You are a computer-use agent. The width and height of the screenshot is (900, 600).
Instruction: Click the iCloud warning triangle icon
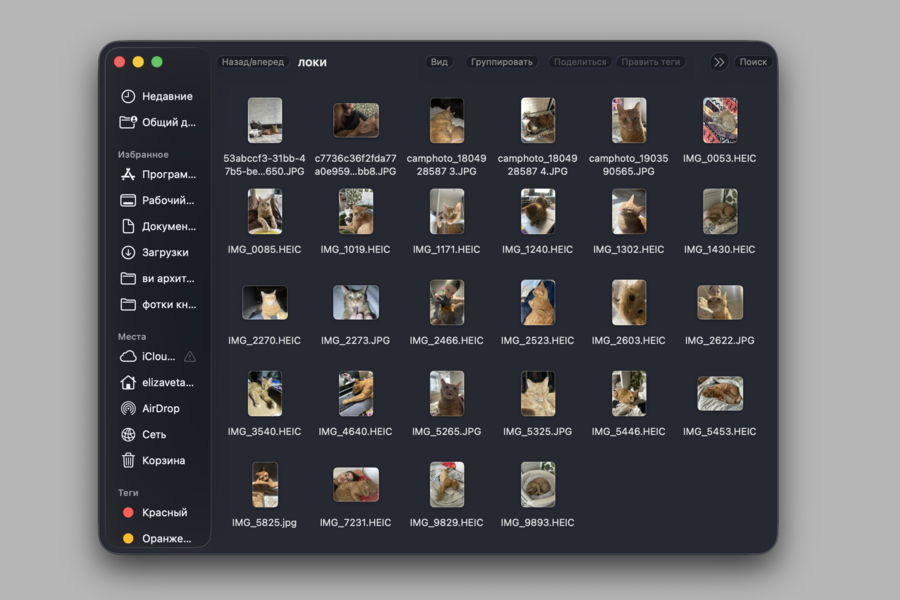[x=190, y=357]
